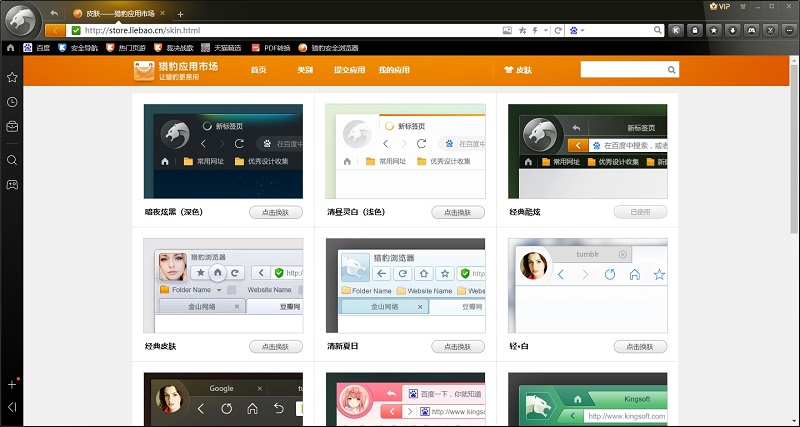Open history clock in left sidebar

12,102
